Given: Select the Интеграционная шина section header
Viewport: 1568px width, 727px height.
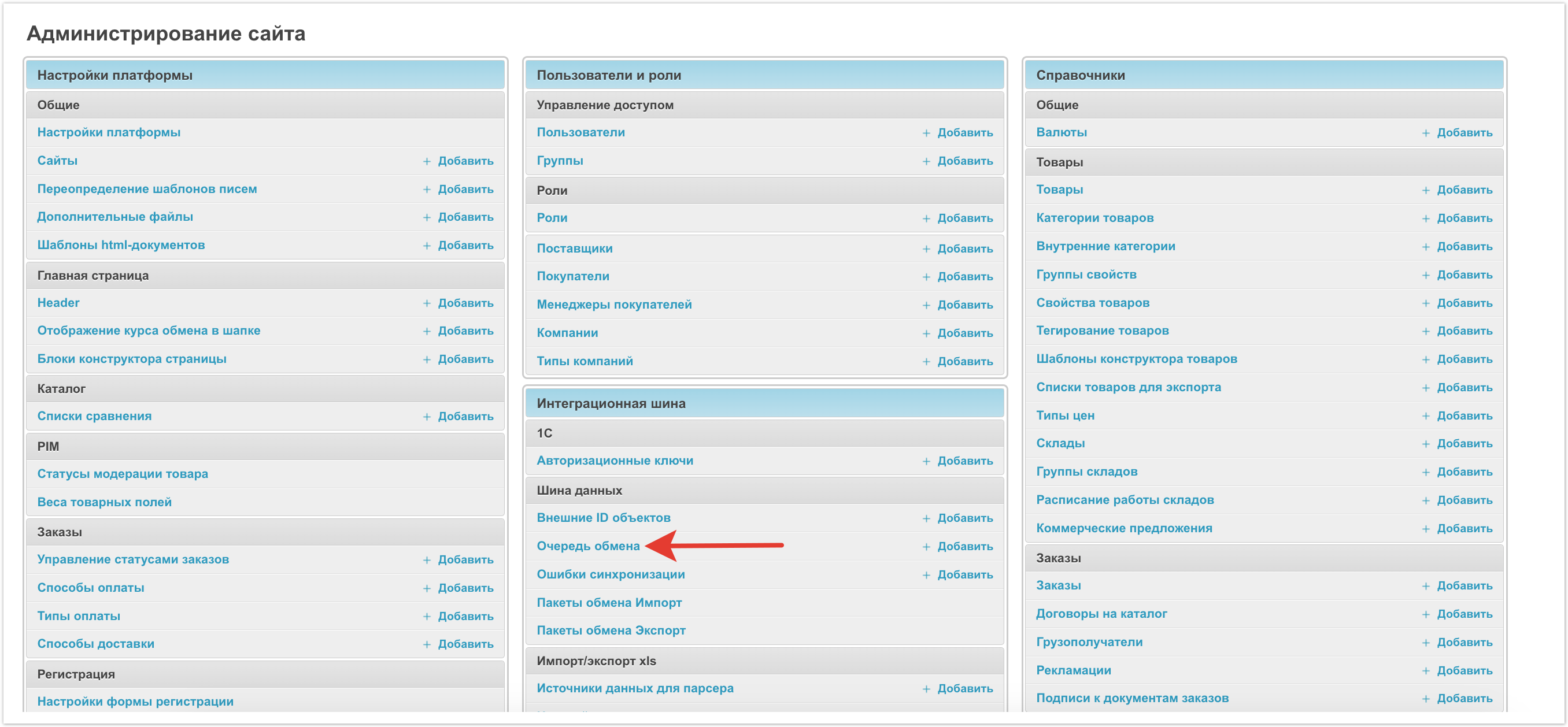Looking at the screenshot, I should [x=611, y=403].
